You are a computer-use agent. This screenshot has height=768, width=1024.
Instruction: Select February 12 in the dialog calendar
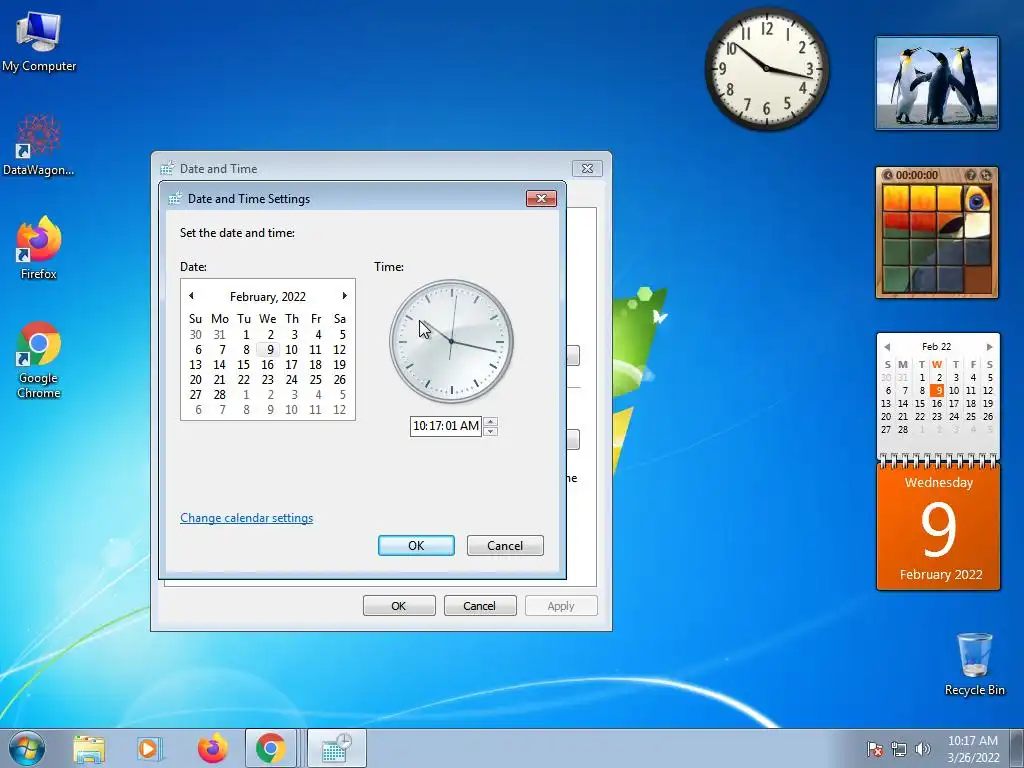pos(340,349)
